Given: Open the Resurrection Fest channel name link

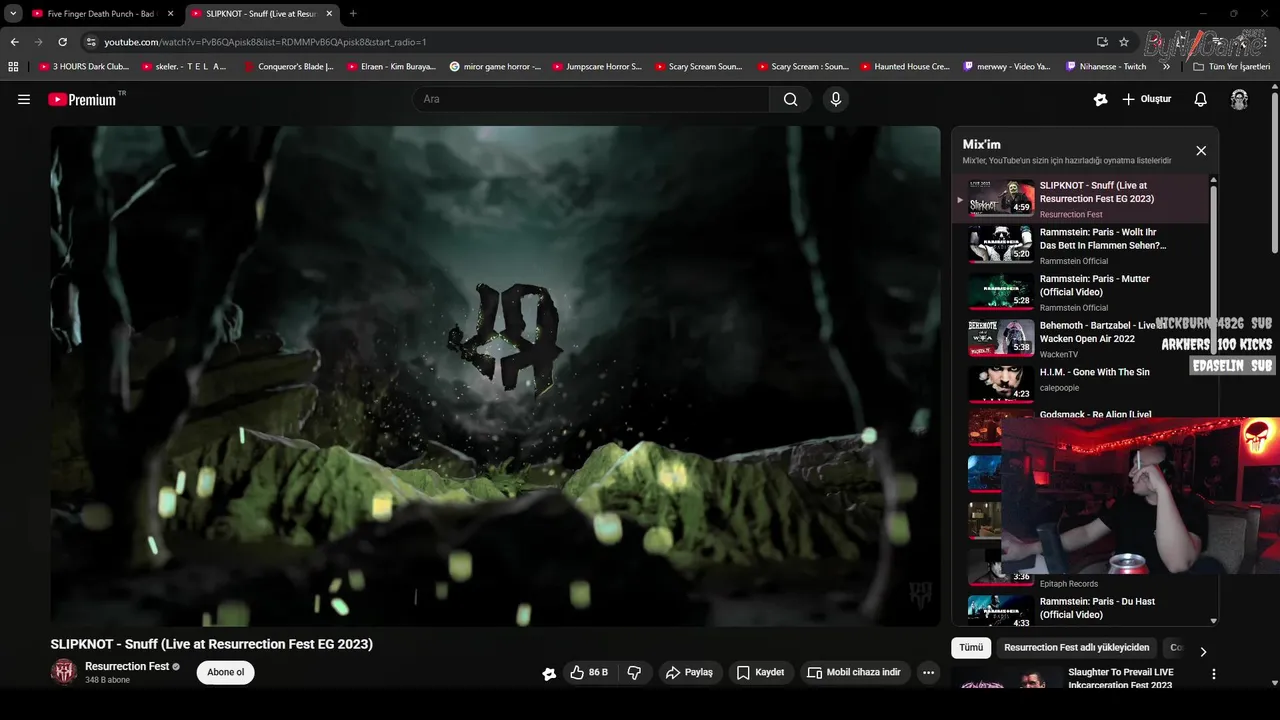Looking at the screenshot, I should (x=127, y=666).
